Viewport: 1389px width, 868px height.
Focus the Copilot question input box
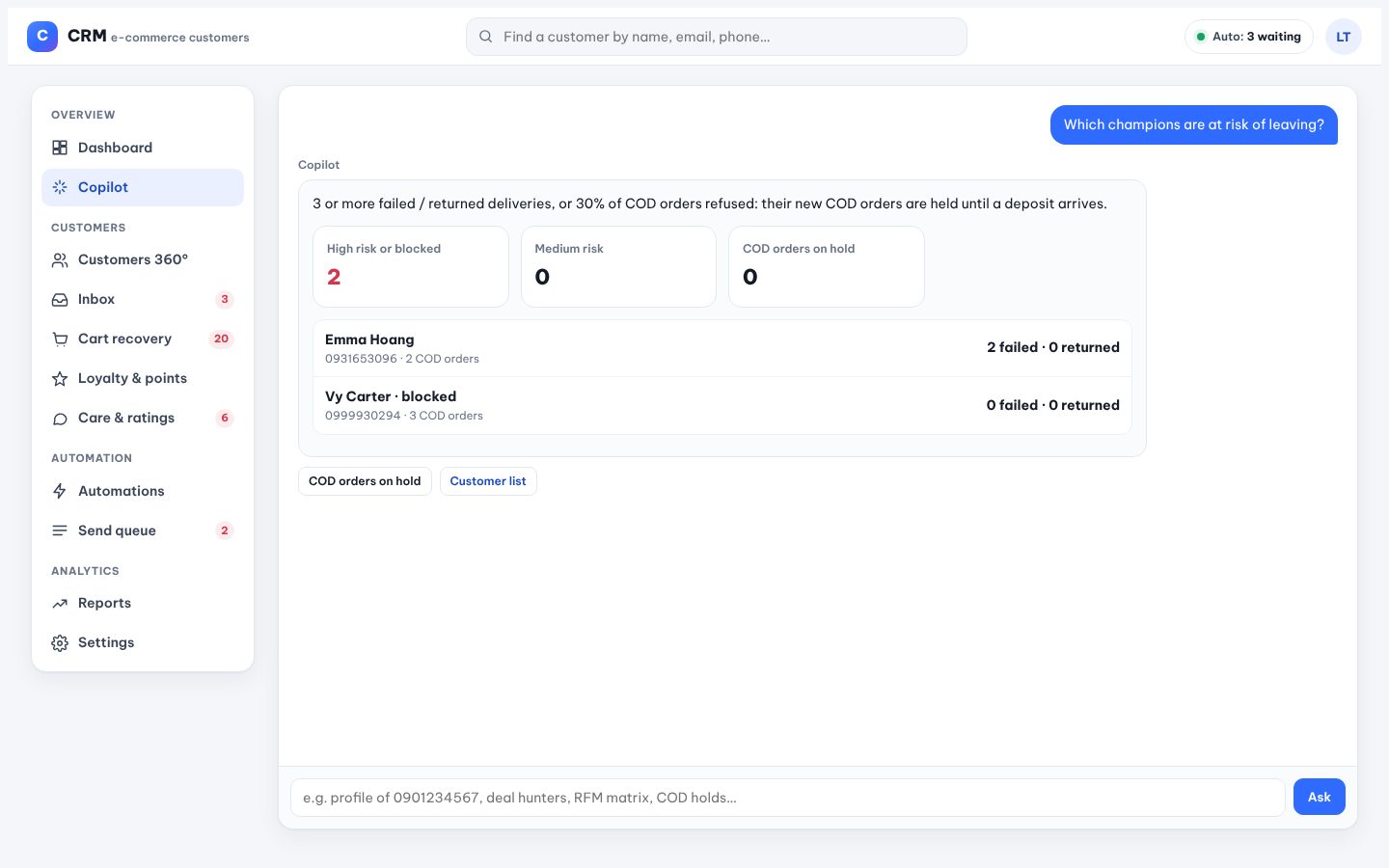[x=787, y=798]
